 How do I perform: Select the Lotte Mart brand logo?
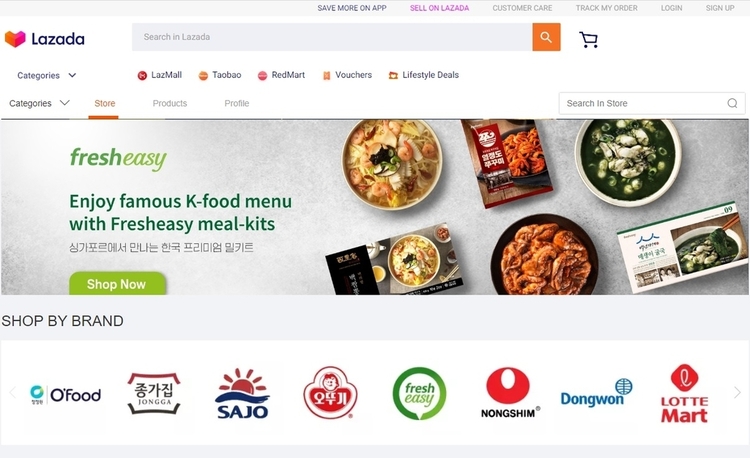[x=684, y=393]
